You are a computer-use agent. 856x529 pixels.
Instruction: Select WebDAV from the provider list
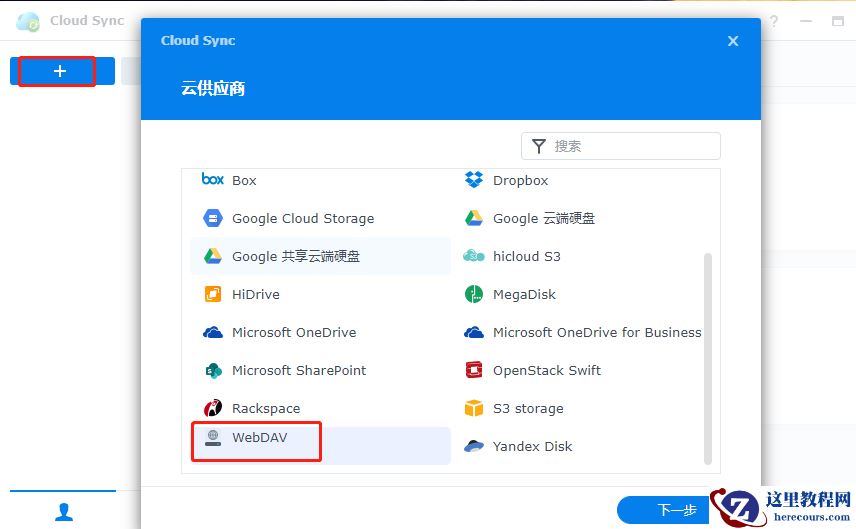[x=259, y=438]
